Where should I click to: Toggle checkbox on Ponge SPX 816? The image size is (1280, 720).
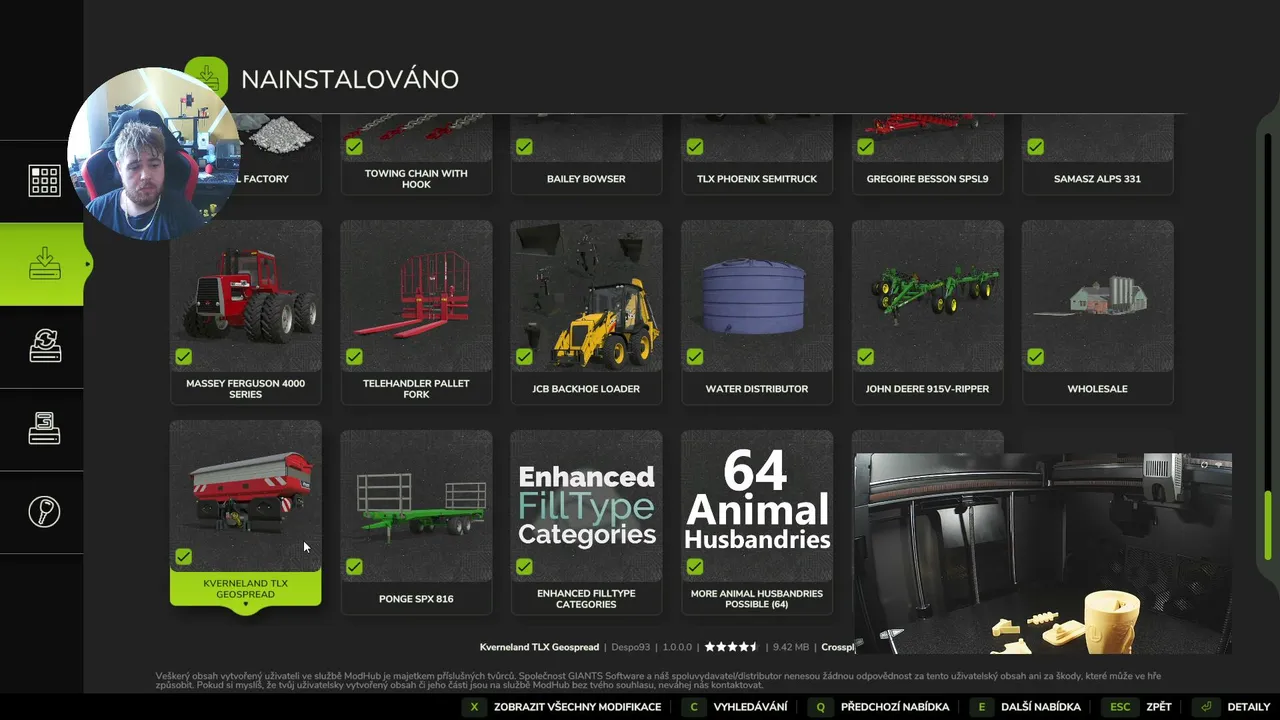(354, 567)
